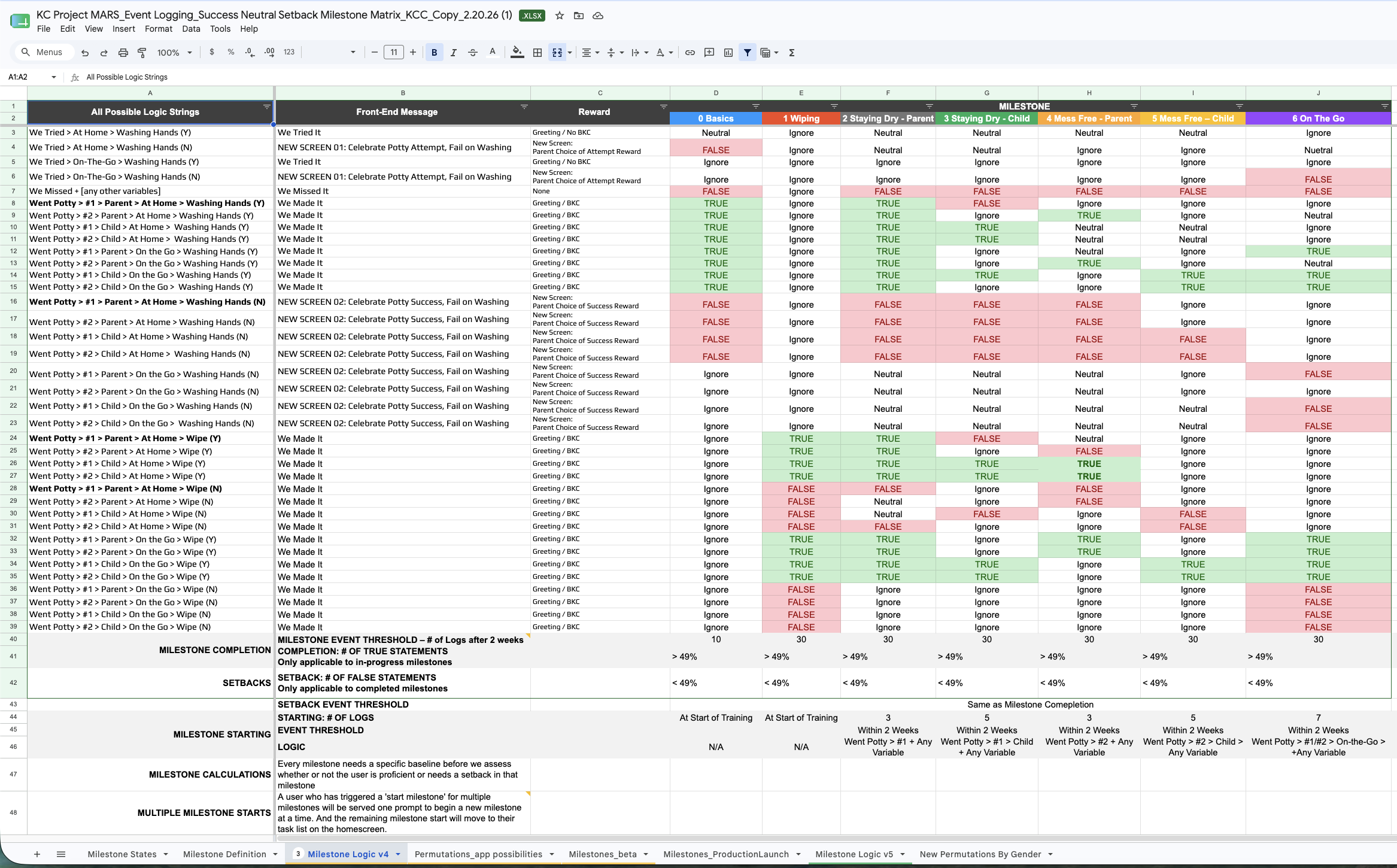This screenshot has width=1397, height=868.
Task: Expand the Name Box dropdown arrow
Action: pos(54,77)
